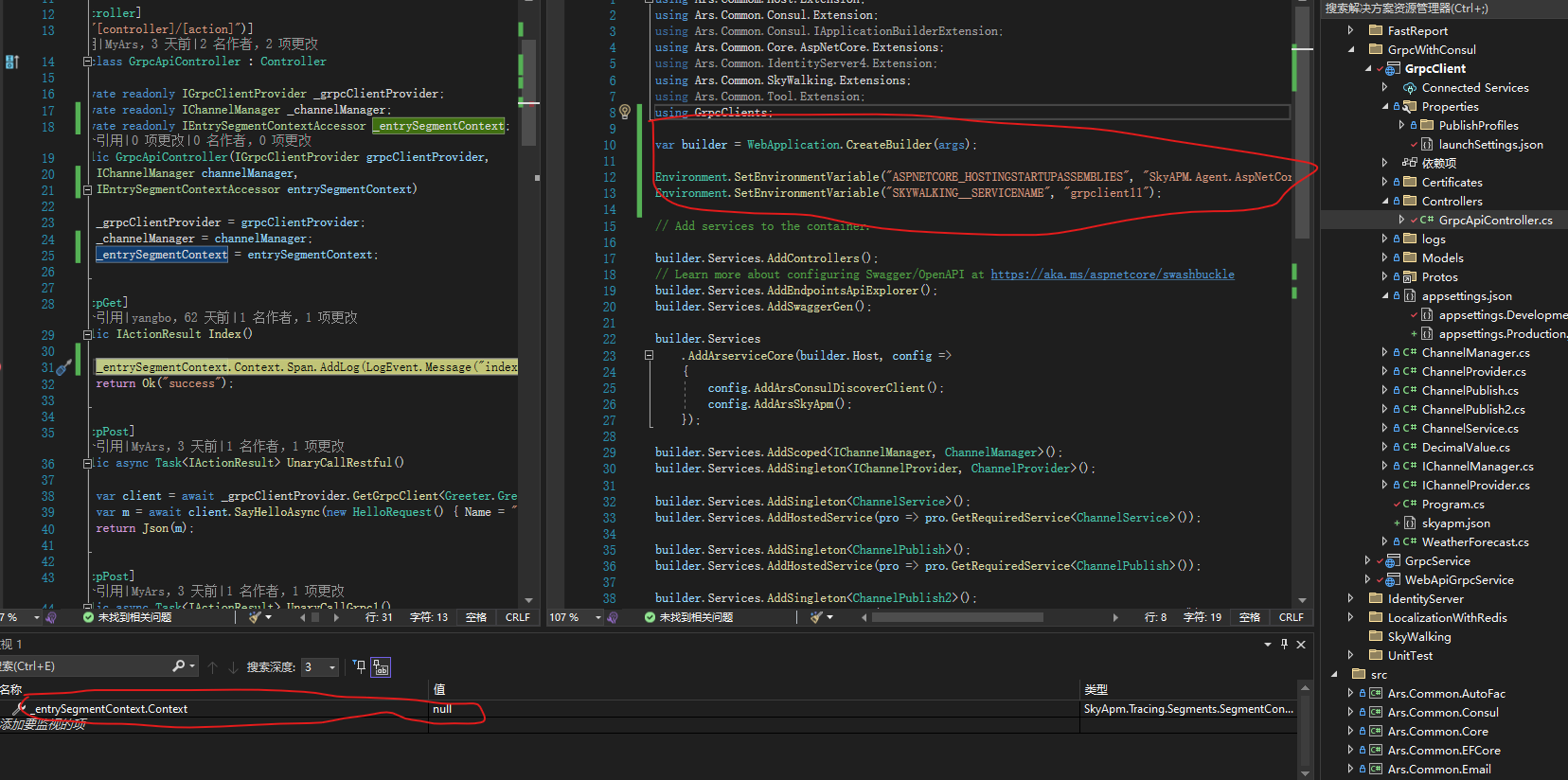The image size is (1568, 780).
Task: Select skyapm.json in Solution Explorer
Action: [x=1455, y=523]
